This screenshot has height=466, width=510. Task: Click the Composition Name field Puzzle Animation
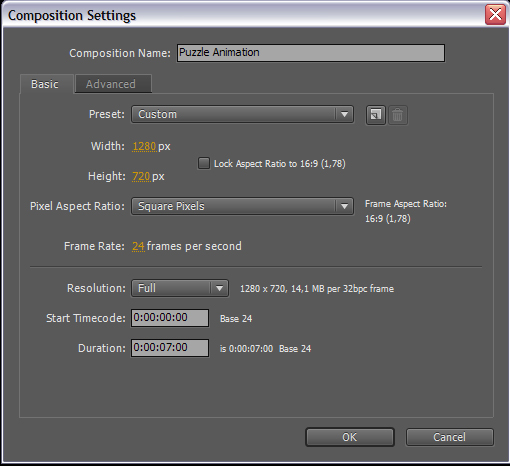(x=311, y=53)
